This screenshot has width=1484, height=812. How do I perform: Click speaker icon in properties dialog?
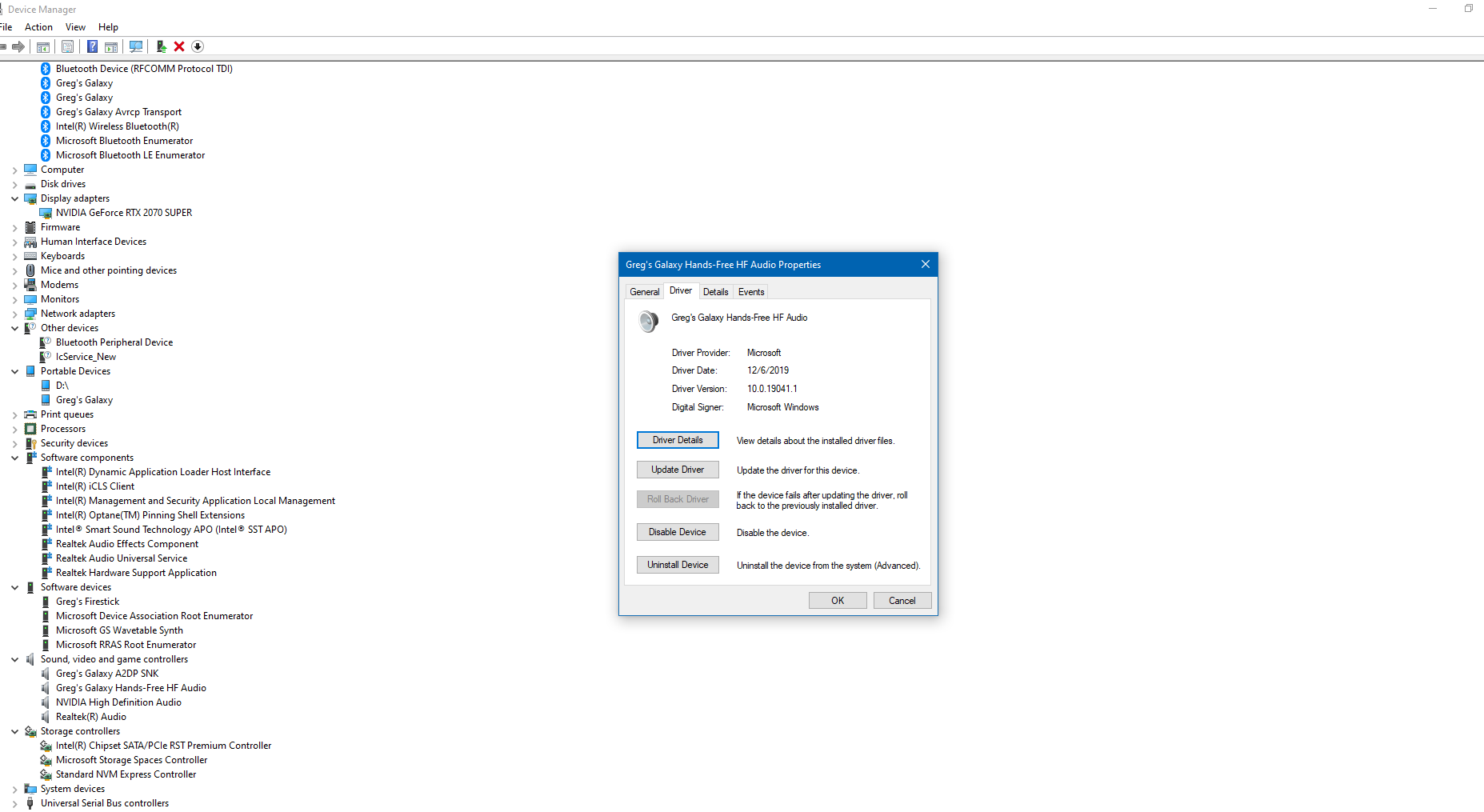click(x=648, y=322)
